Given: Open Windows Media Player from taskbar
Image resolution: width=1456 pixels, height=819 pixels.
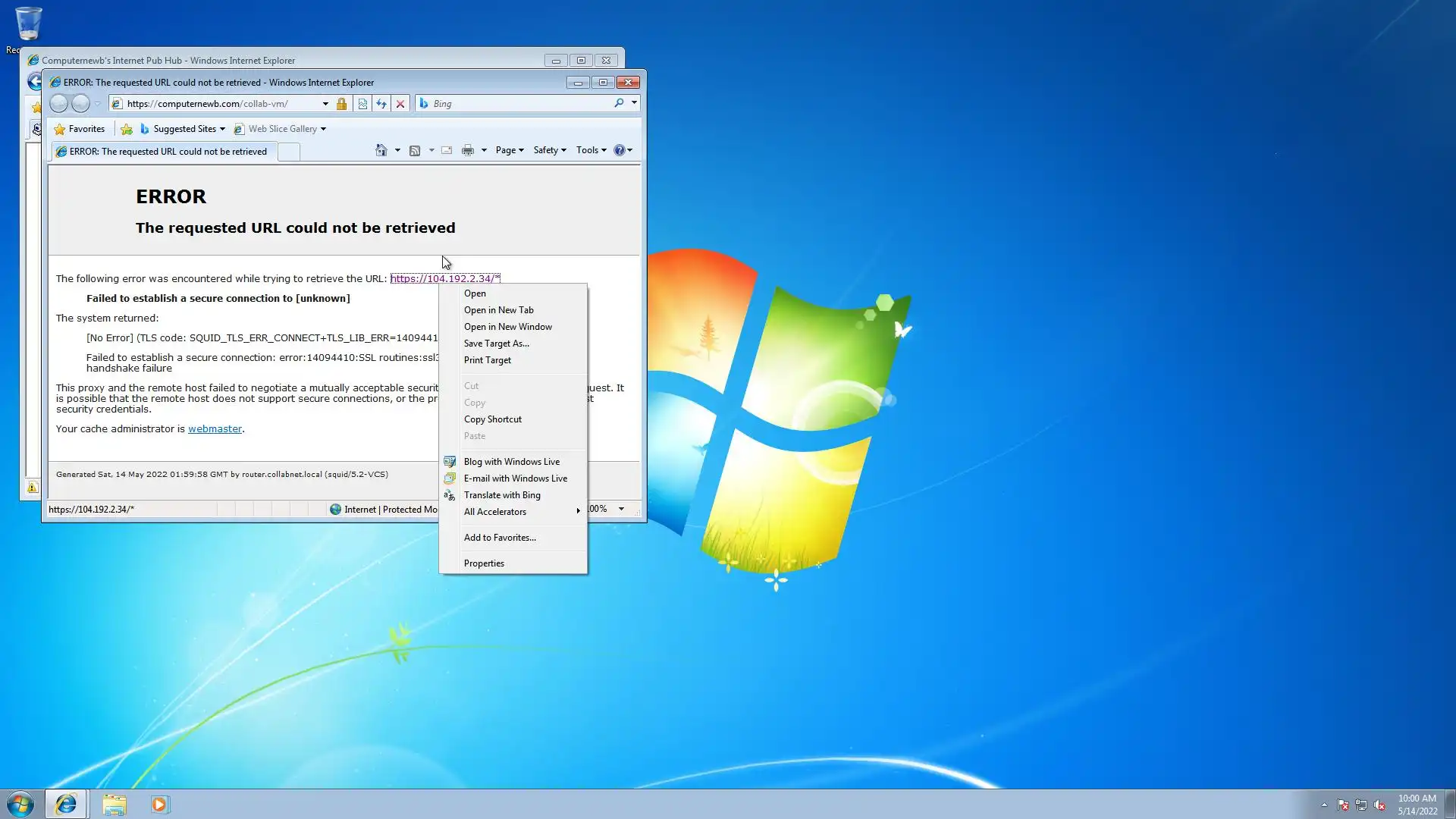Looking at the screenshot, I should click(x=159, y=805).
